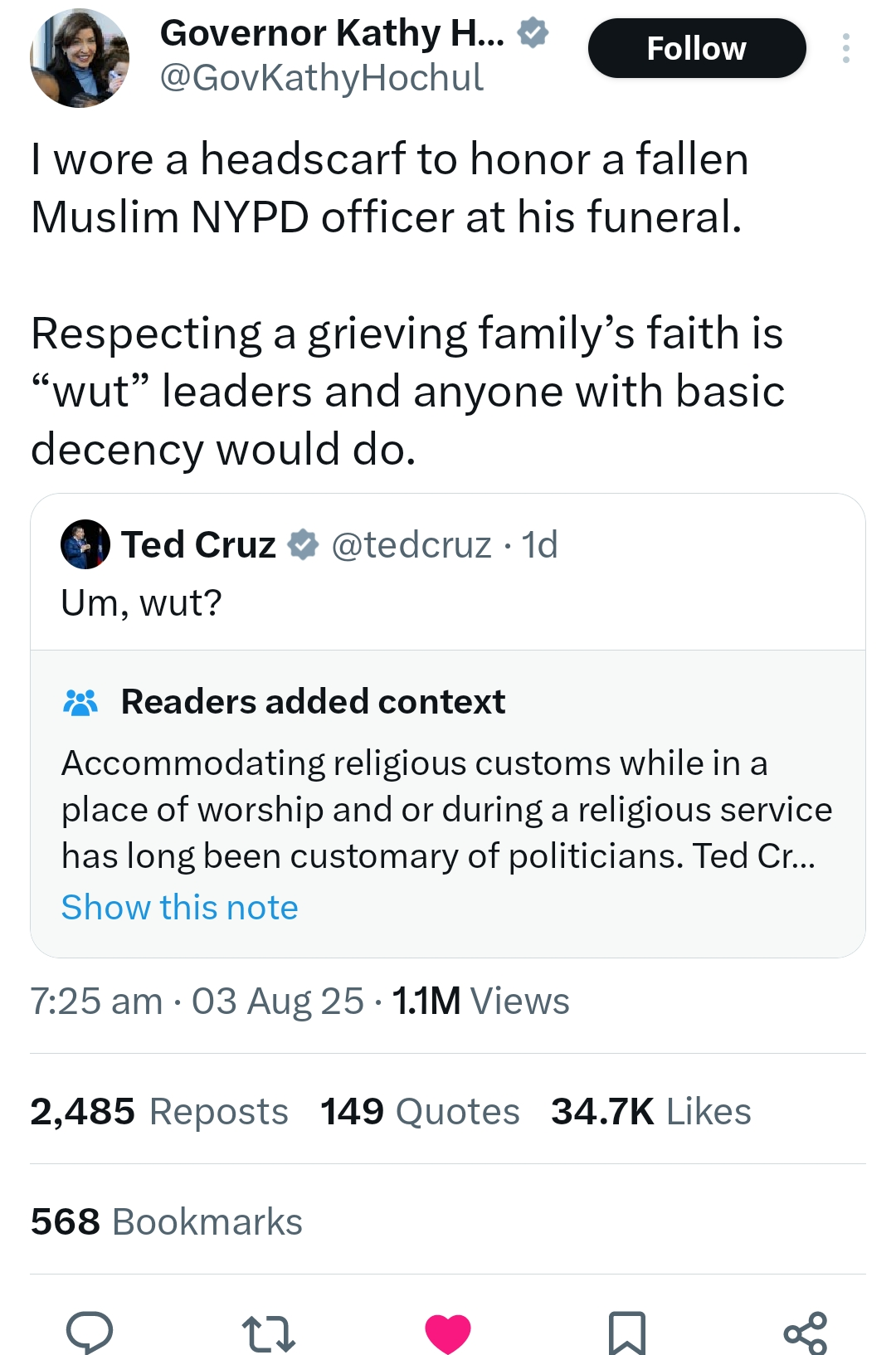The width and height of the screenshot is (896, 1355).
Task: Open Ted Cruz's avatar in quoted post
Action: (x=85, y=545)
